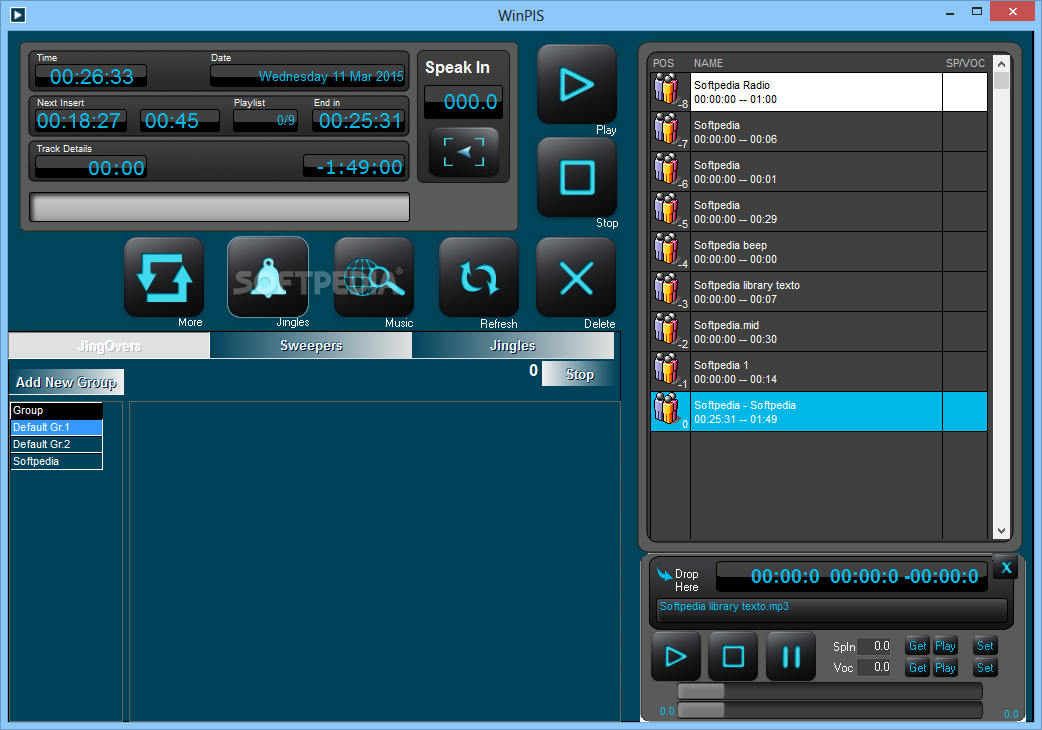The image size is (1042, 730).
Task: Click main track progress bar
Action: [219, 207]
